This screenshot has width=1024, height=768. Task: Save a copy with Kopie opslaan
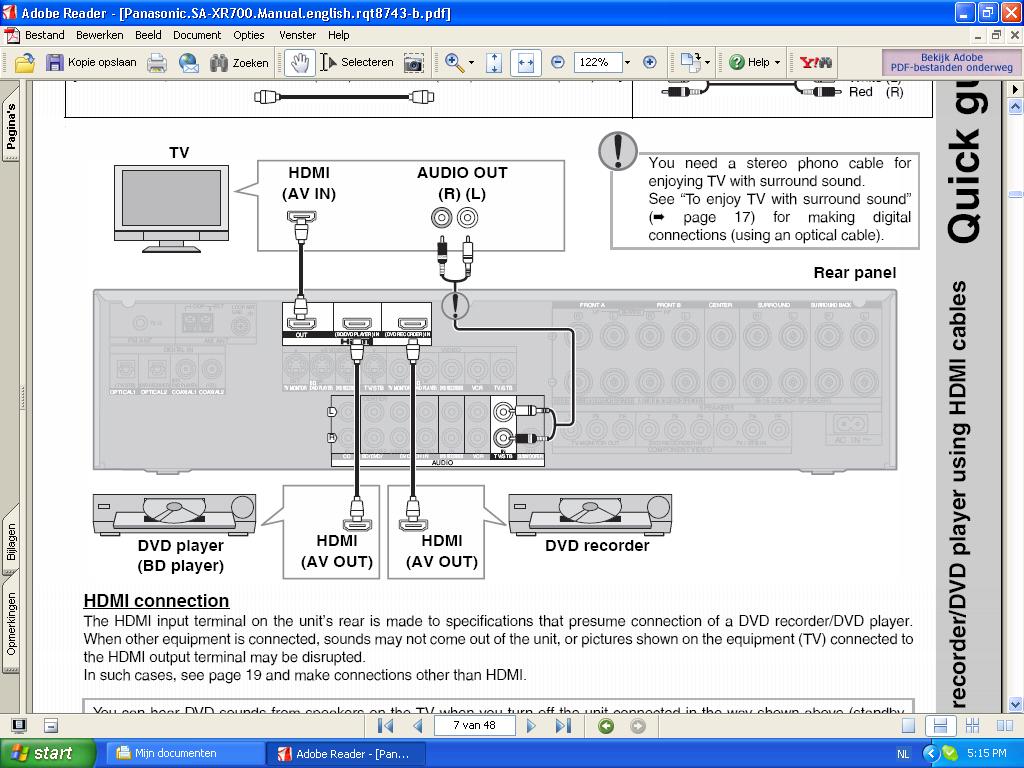[91, 63]
